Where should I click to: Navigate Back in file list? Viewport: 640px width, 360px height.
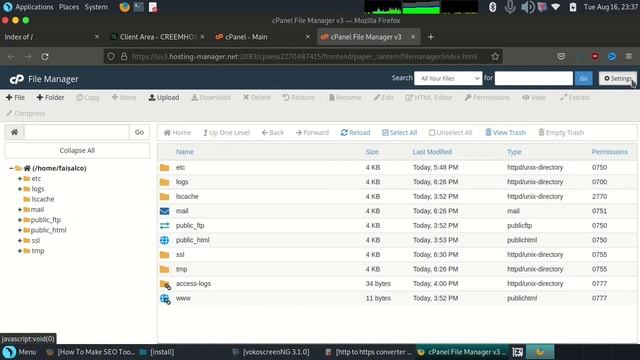[x=273, y=133]
